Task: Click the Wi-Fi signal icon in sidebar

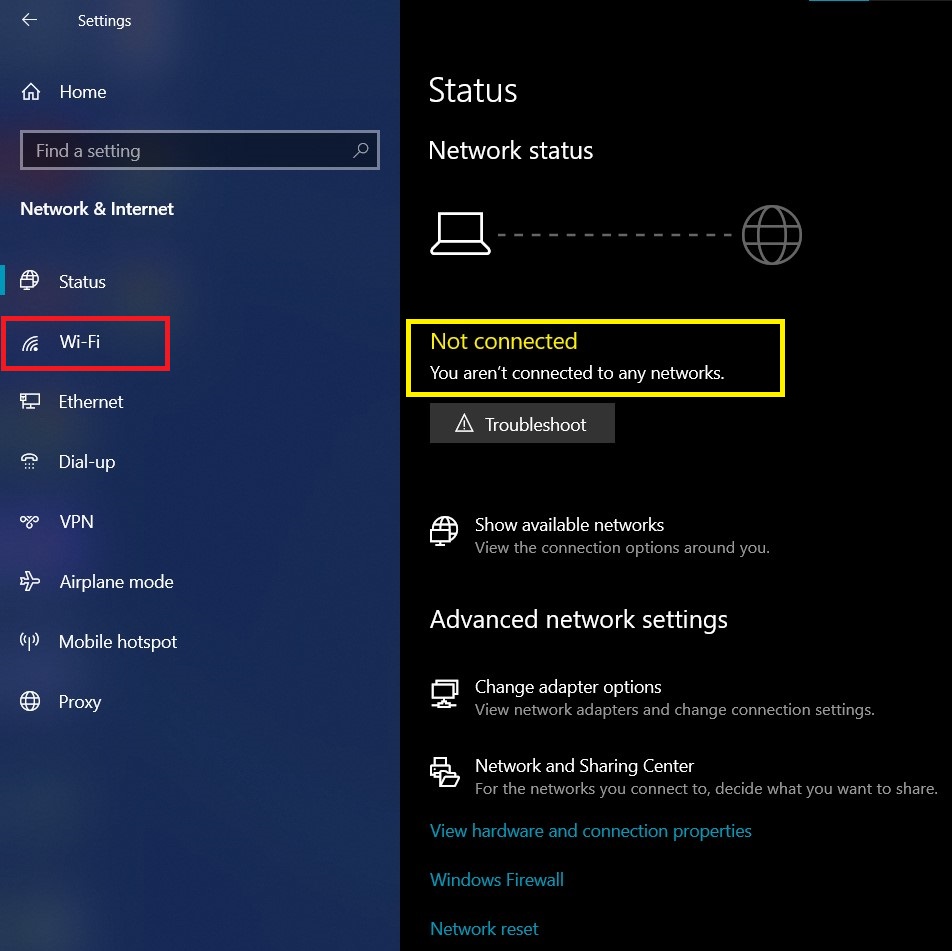Action: coord(30,343)
